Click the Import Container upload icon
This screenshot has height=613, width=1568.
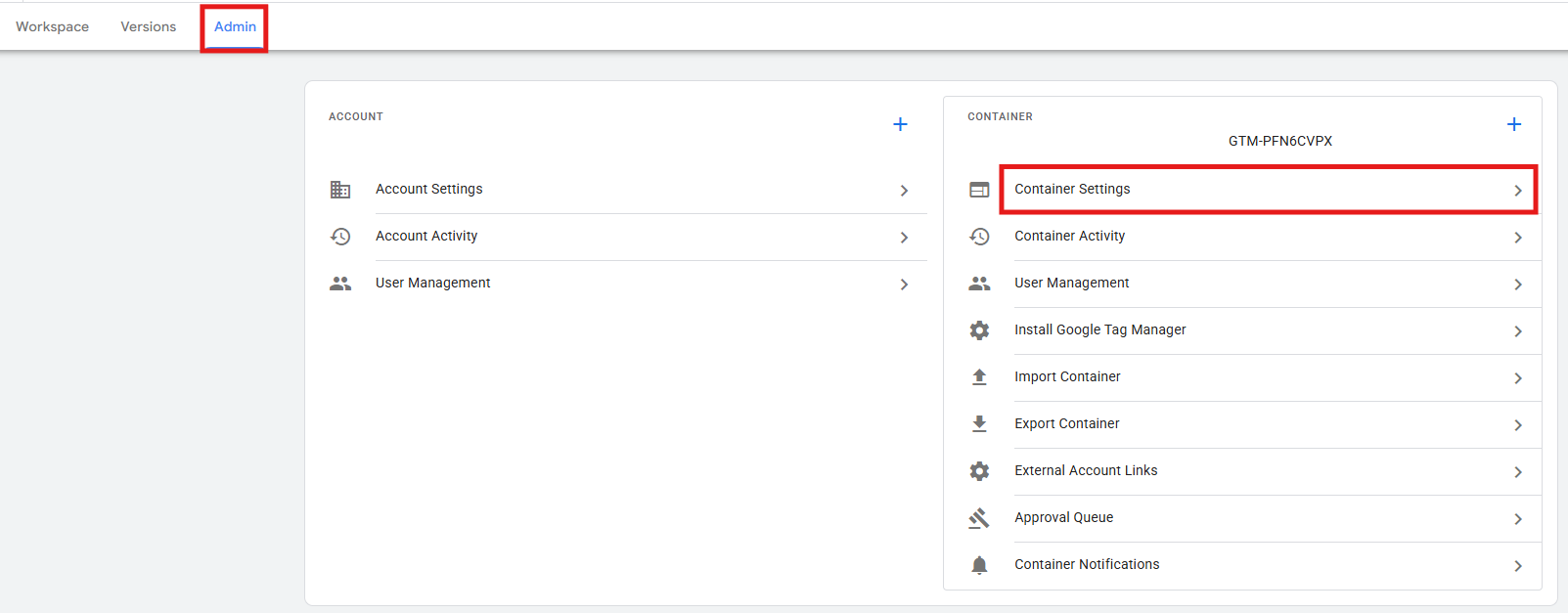tap(979, 377)
